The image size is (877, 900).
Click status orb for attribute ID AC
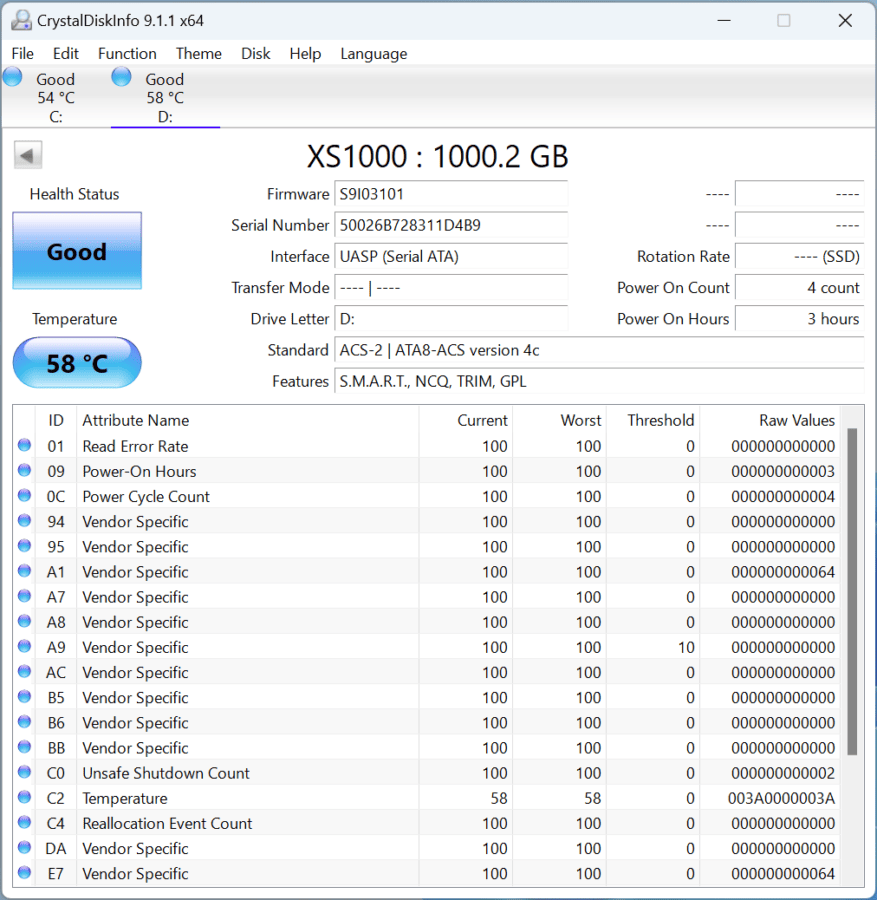pyautogui.click(x=24, y=672)
